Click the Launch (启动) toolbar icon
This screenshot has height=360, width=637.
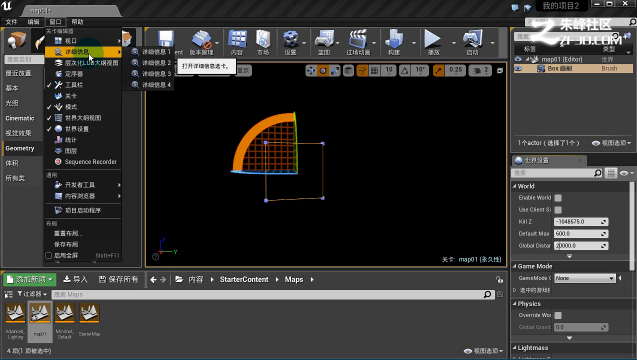(x=472, y=39)
